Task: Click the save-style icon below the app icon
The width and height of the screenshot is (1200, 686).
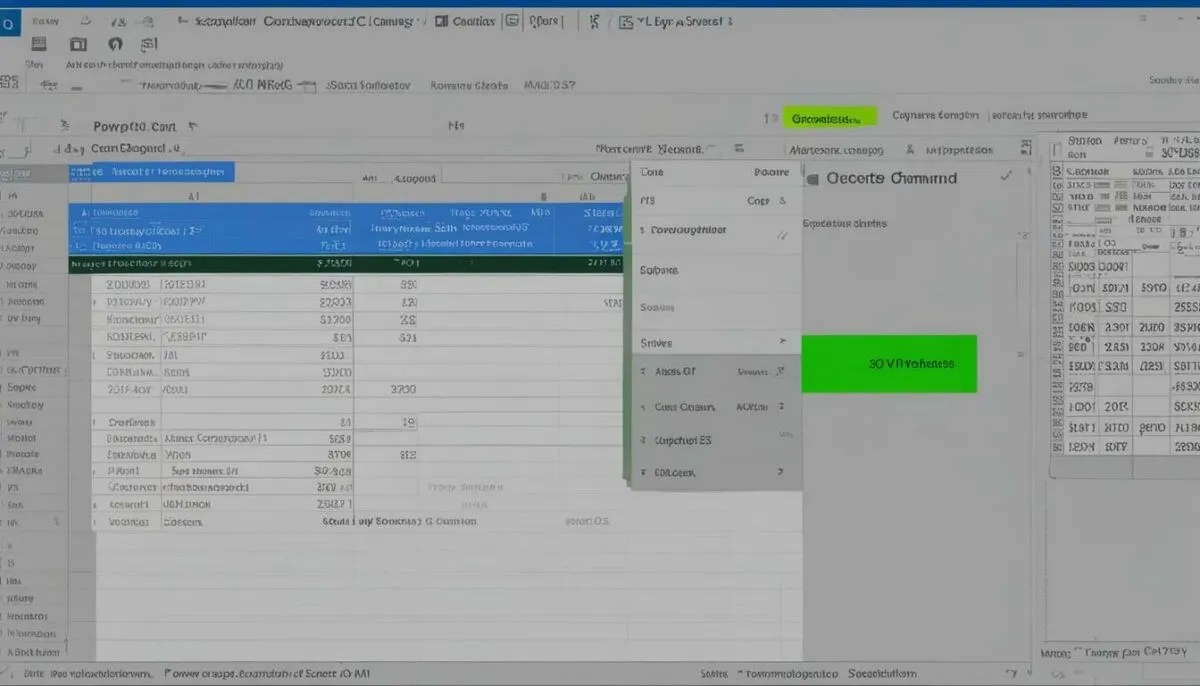Action: 40,44
